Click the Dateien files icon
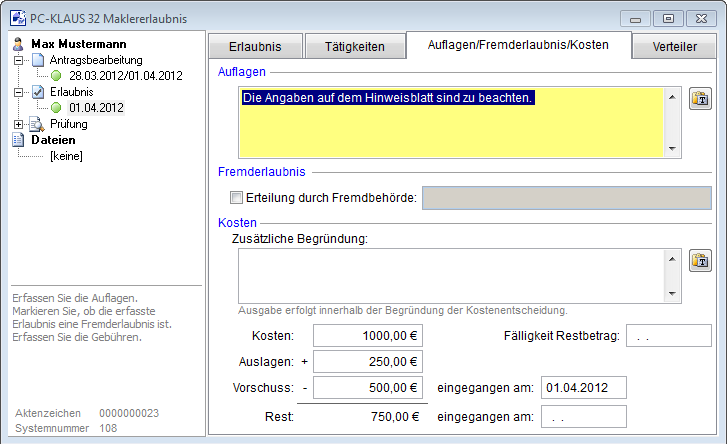Image resolution: width=727 pixels, height=444 pixels. [18, 140]
